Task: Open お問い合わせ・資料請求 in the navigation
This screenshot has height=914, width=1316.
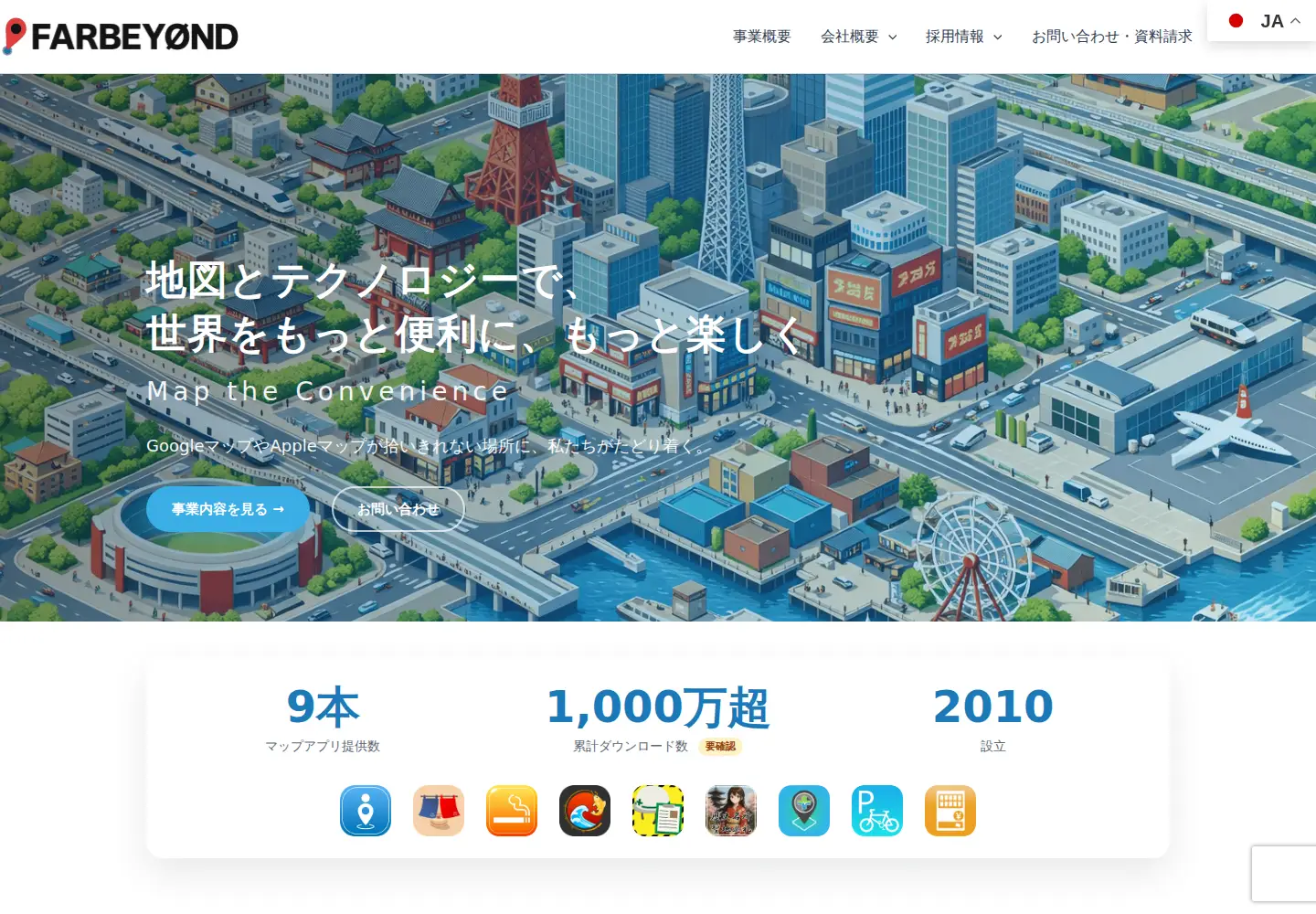Action: click(1111, 37)
